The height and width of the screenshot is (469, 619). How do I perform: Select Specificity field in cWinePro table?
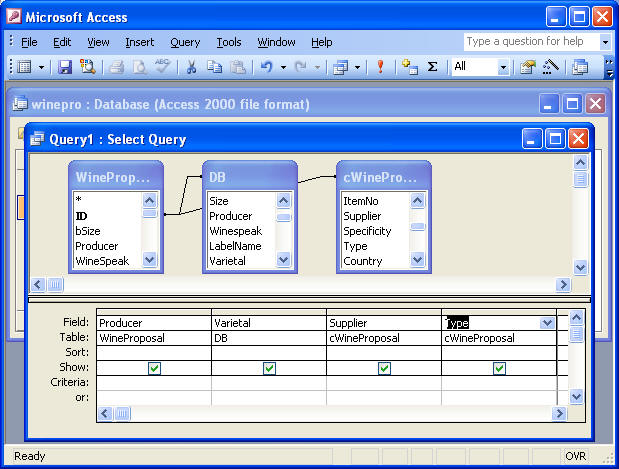coord(367,231)
